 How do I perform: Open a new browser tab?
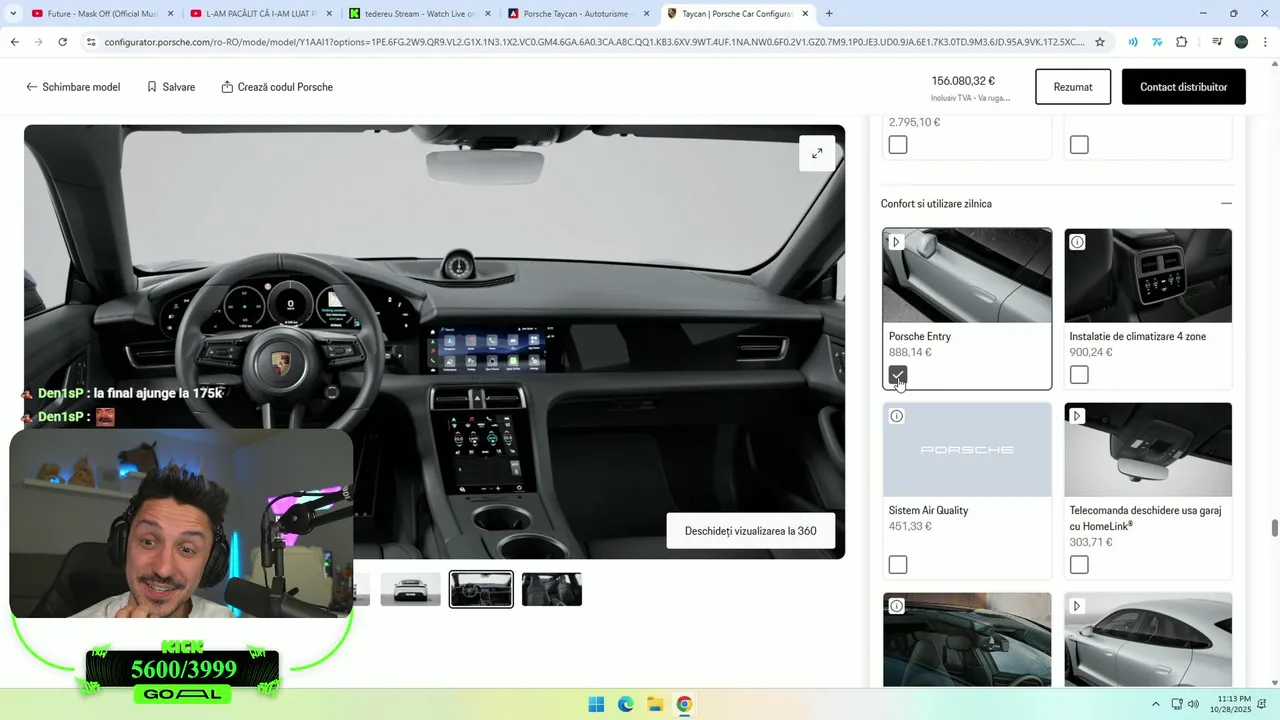click(x=829, y=14)
